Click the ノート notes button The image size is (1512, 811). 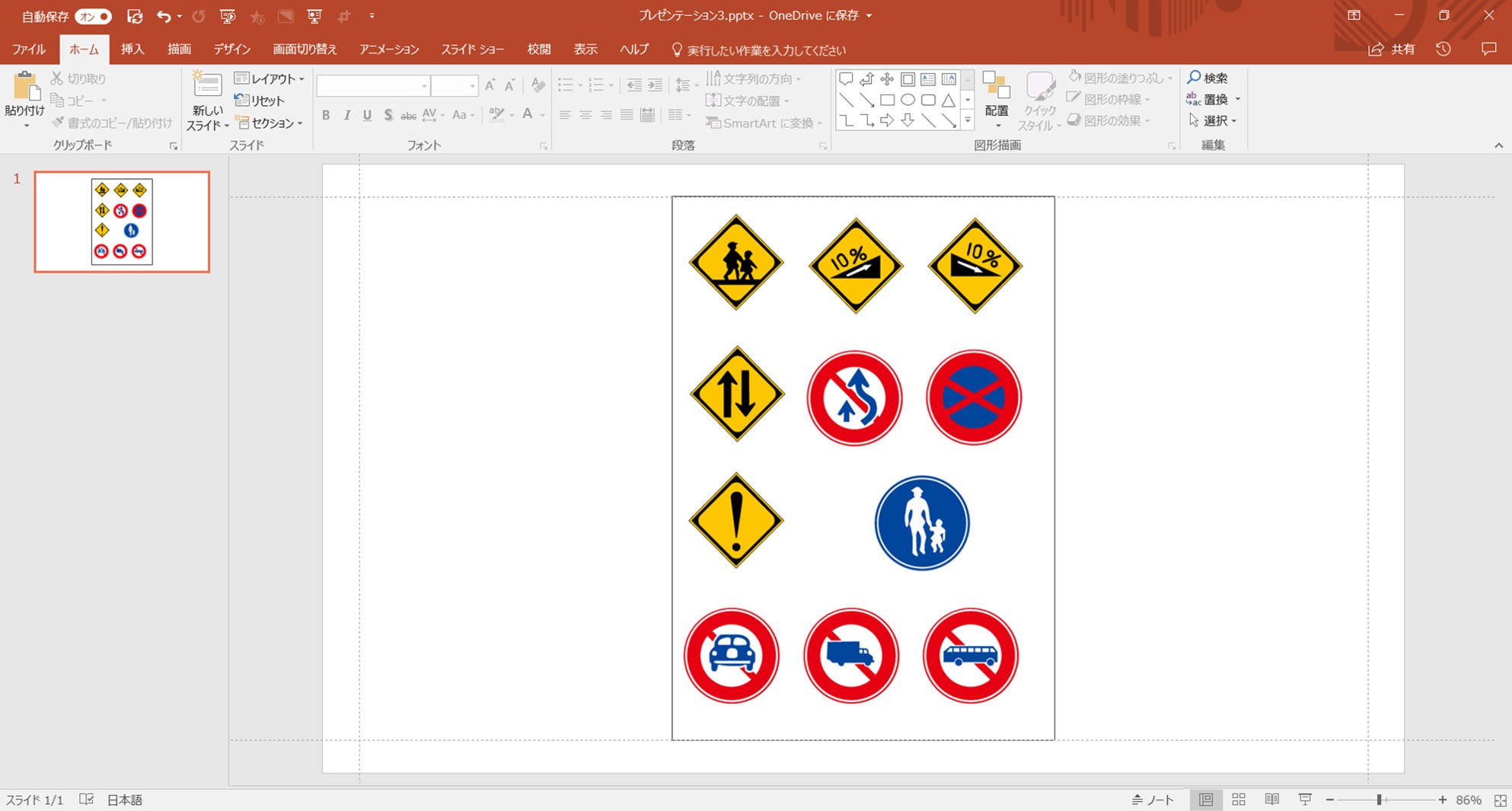coord(1153,800)
